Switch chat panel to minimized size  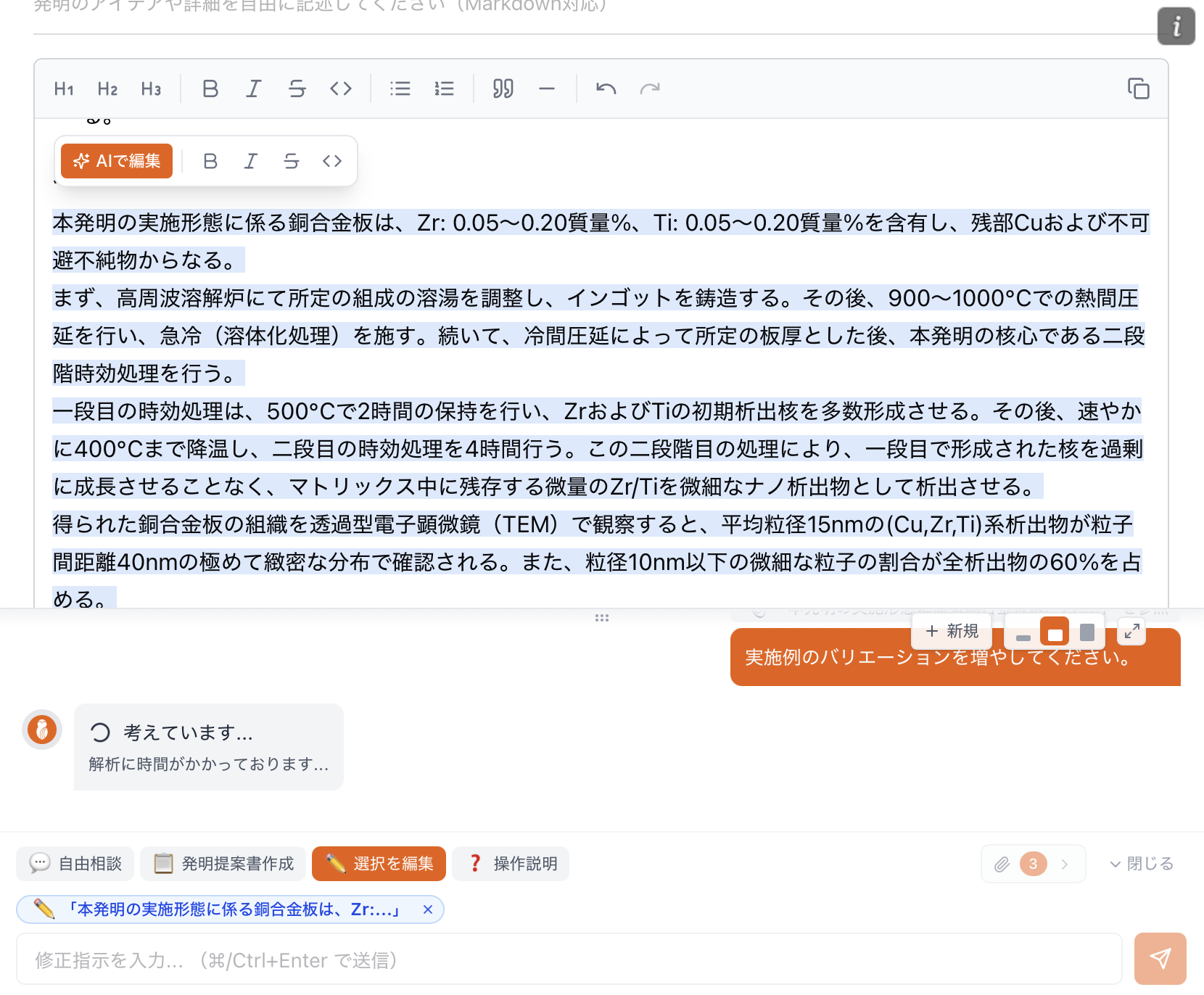tap(1023, 632)
